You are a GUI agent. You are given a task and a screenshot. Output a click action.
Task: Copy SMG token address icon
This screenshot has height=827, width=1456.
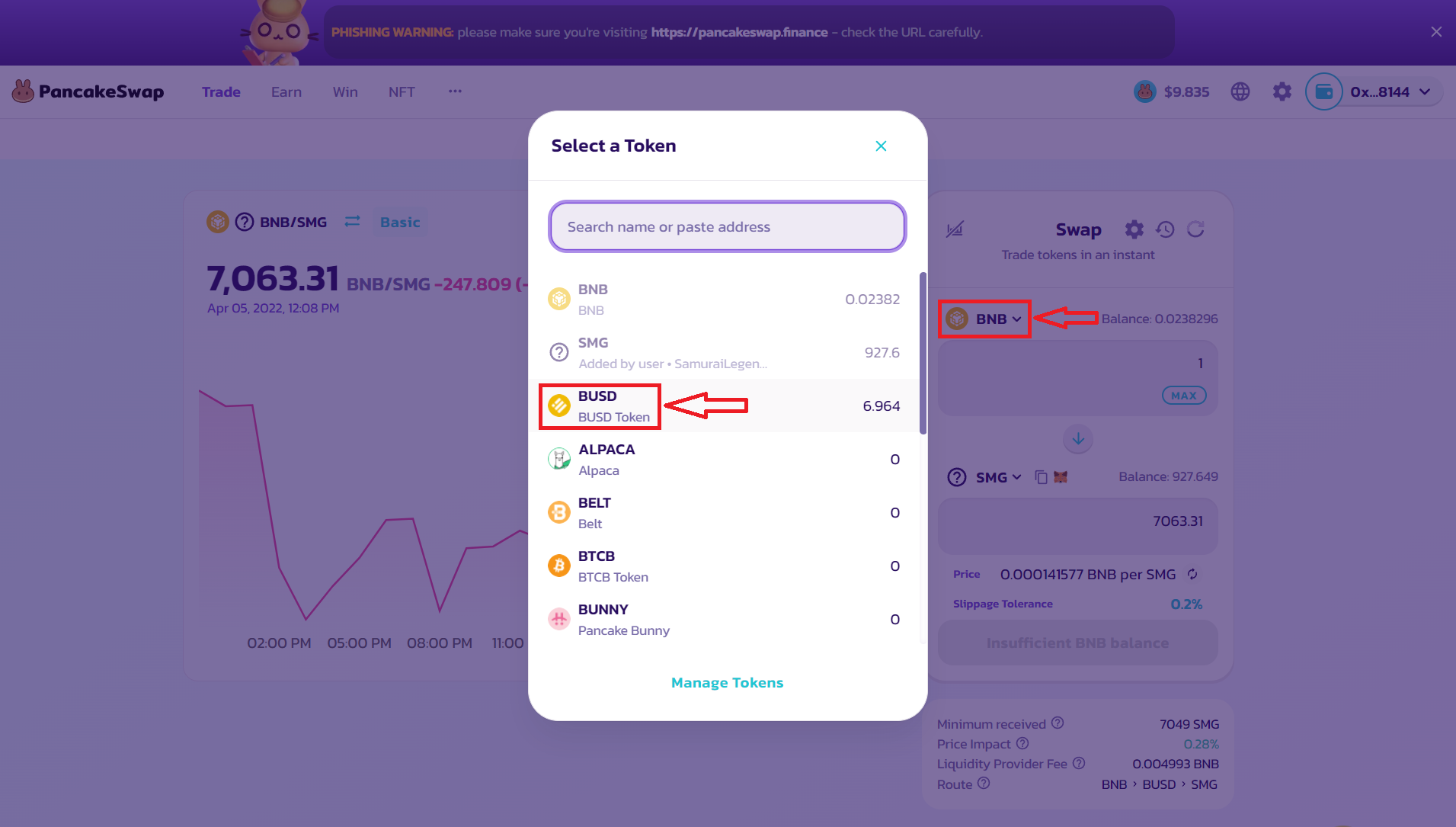1041,477
